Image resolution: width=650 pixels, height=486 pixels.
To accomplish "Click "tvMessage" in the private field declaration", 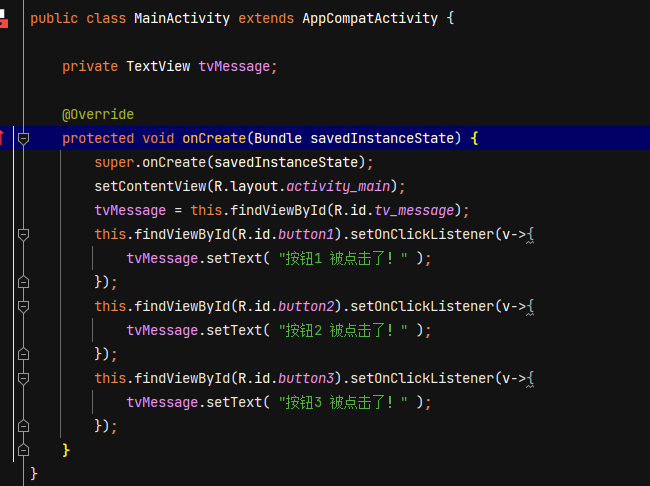I will (234, 66).
